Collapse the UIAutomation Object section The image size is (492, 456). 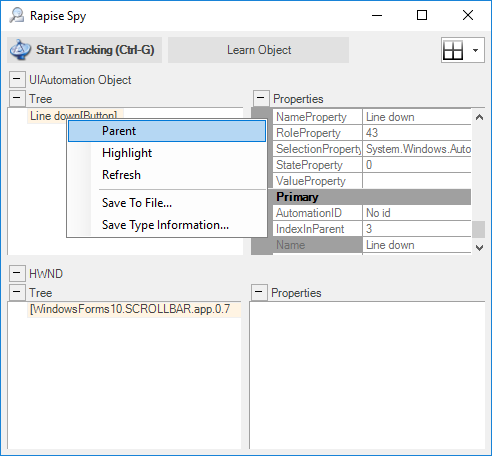click(x=17, y=80)
